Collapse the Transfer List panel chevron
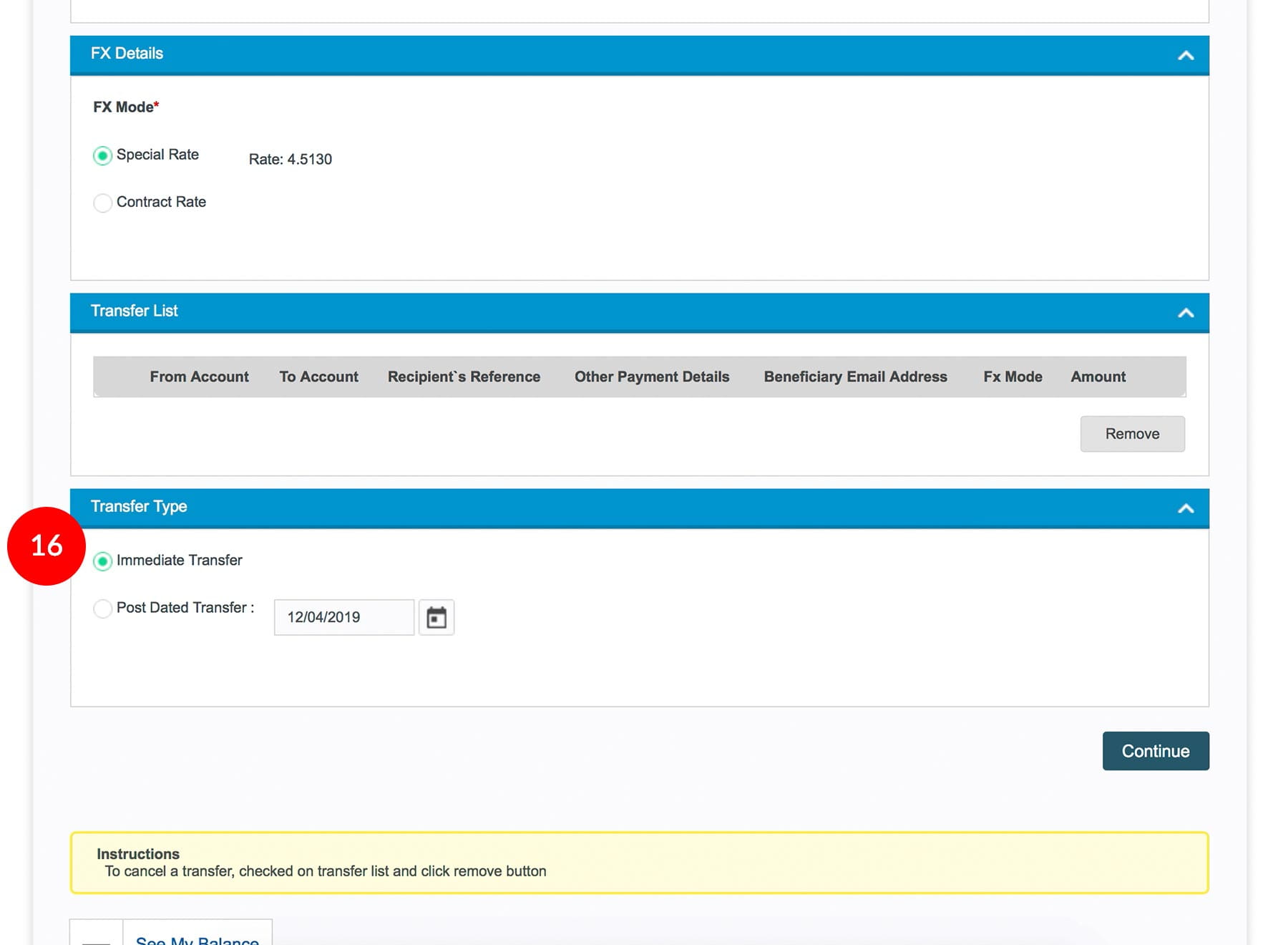Image resolution: width=1288 pixels, height=945 pixels. point(1185,313)
